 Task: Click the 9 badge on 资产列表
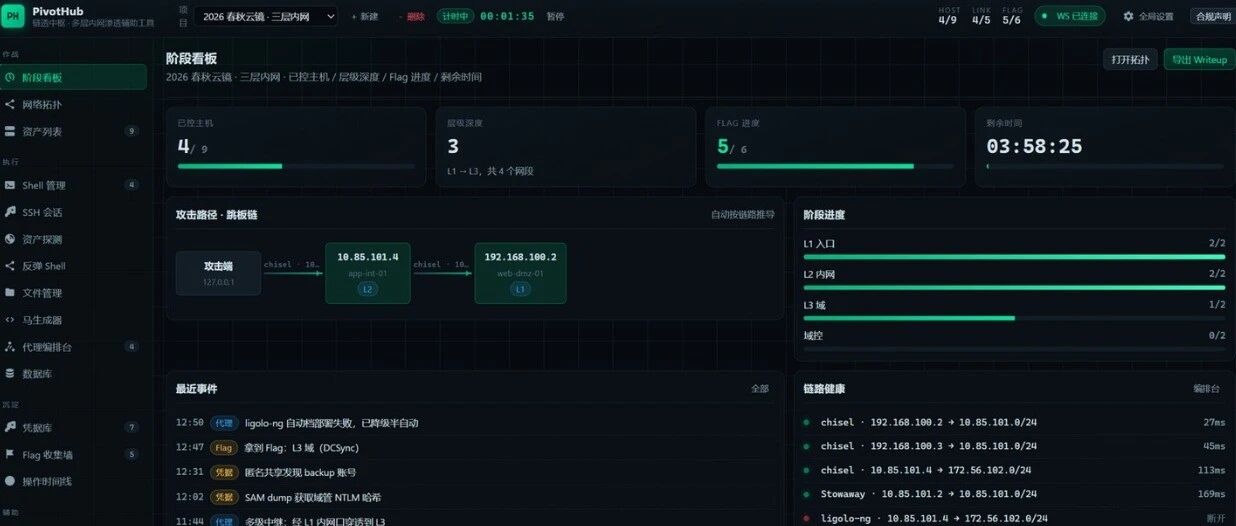pyautogui.click(x=131, y=131)
